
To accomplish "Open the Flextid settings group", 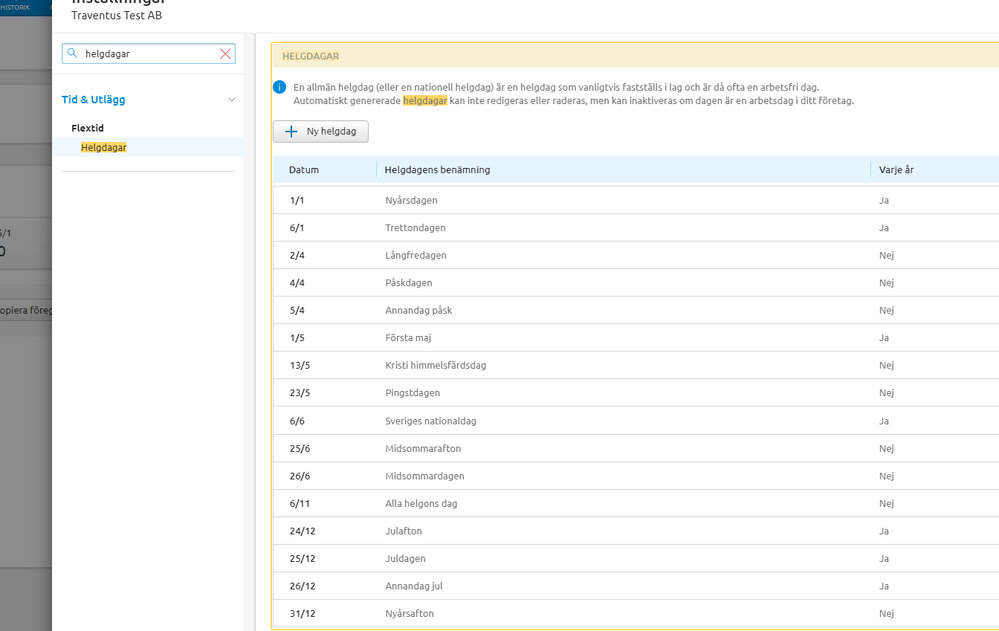I will [88, 128].
